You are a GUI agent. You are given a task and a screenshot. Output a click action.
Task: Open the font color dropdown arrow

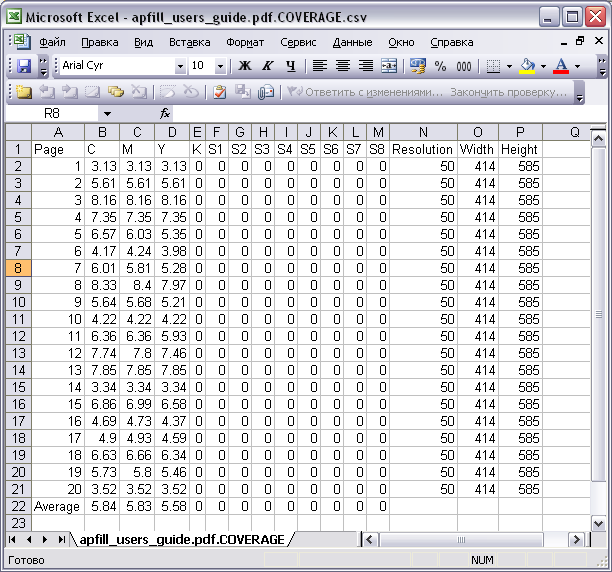(577, 66)
